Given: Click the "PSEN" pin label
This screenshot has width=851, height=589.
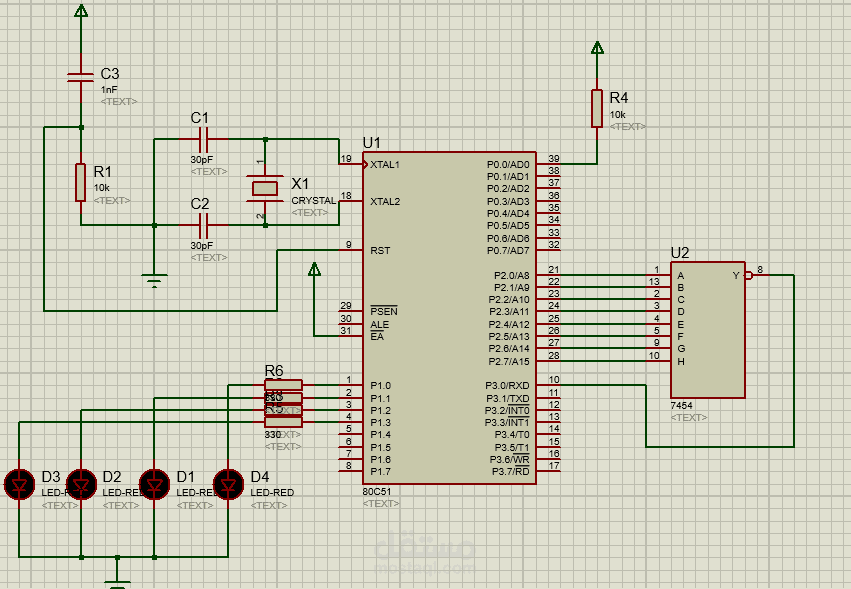Looking at the screenshot, I should click(384, 311).
